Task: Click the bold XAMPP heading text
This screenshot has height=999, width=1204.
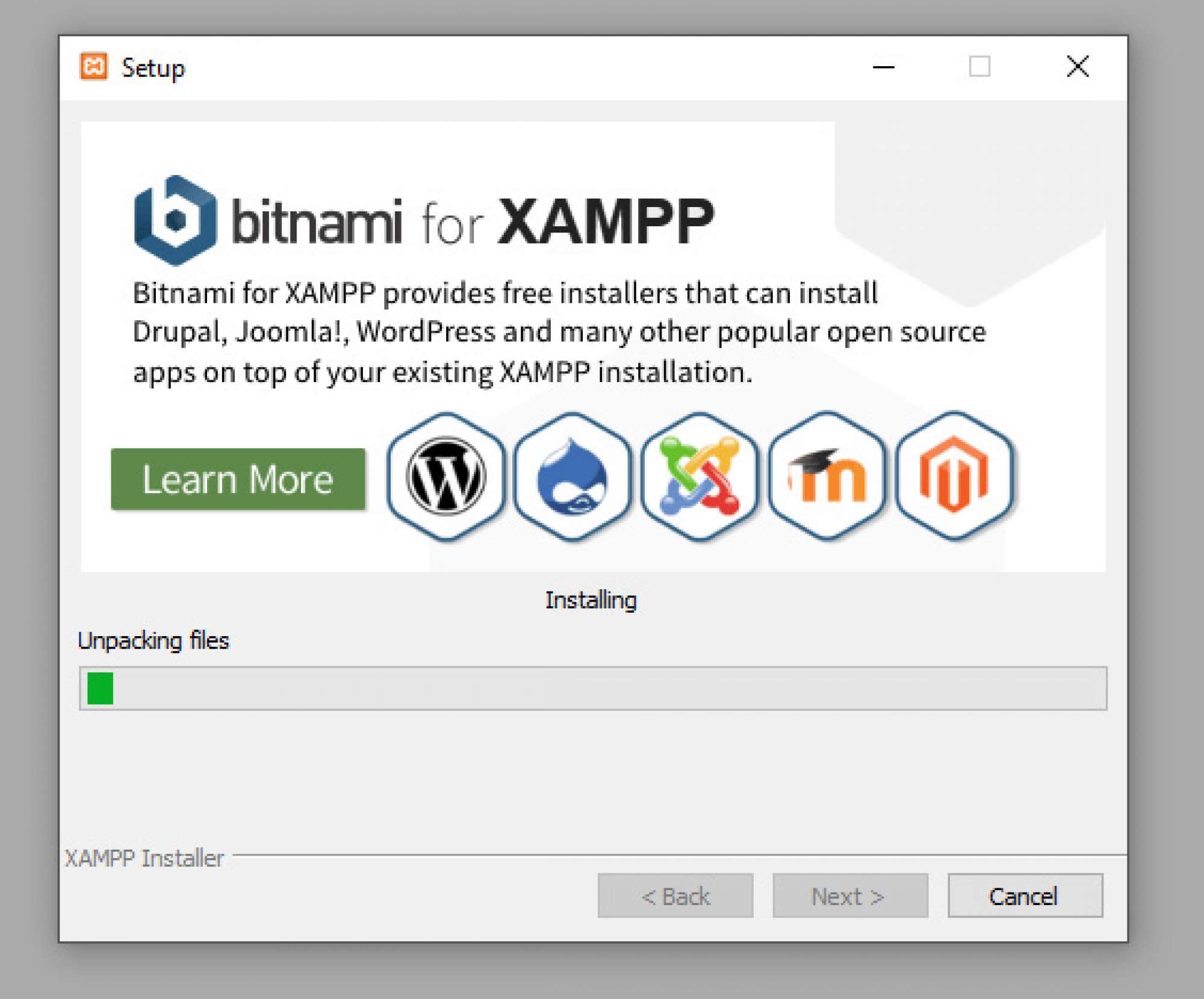Action: click(606, 221)
